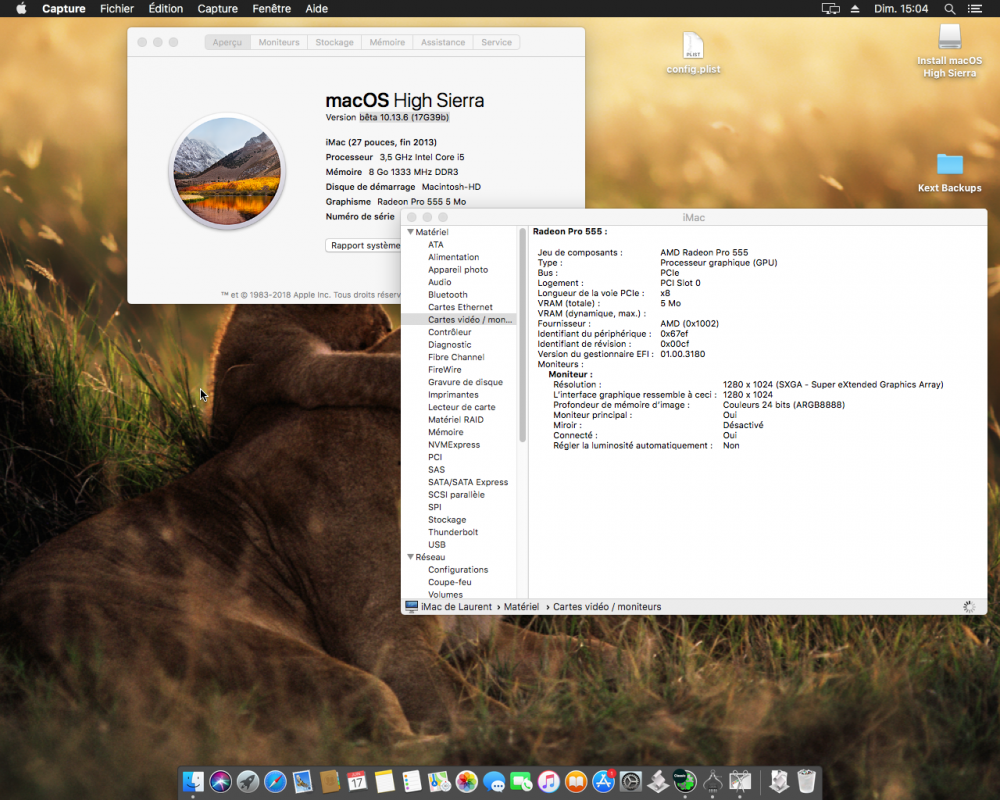
Task: Switch to the Stockage tab
Action: click(334, 42)
